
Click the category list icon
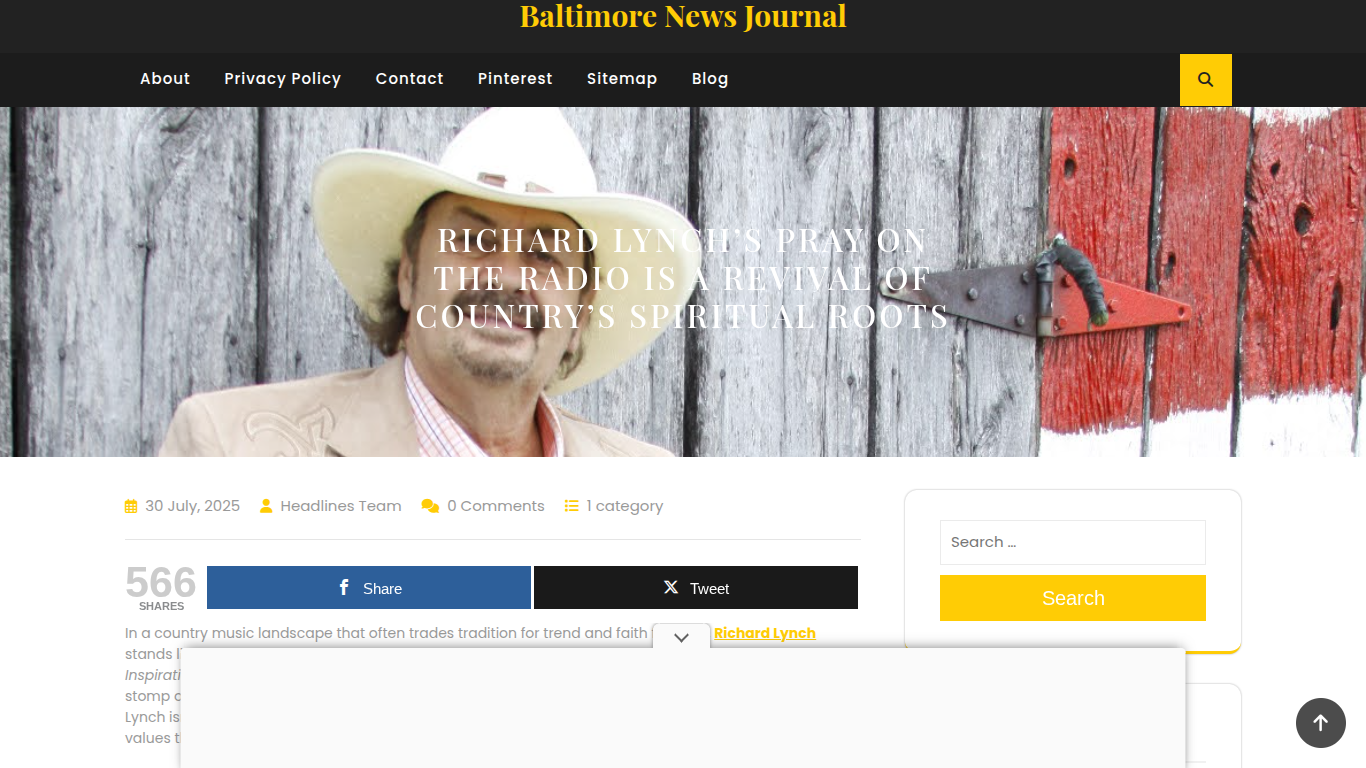pos(572,506)
